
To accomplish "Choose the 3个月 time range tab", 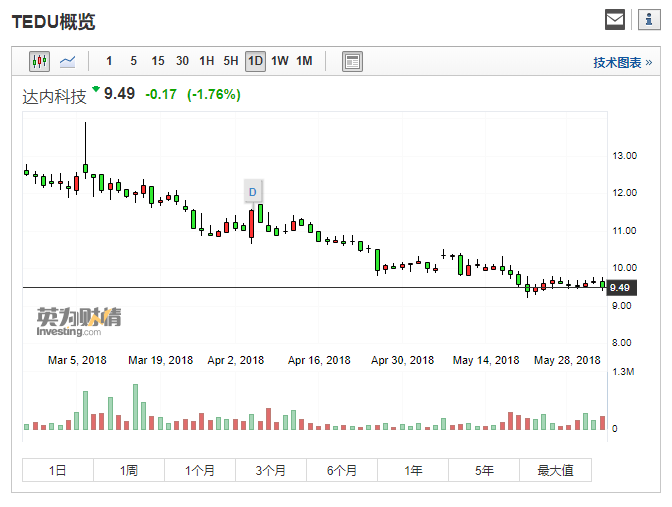I will [271, 470].
